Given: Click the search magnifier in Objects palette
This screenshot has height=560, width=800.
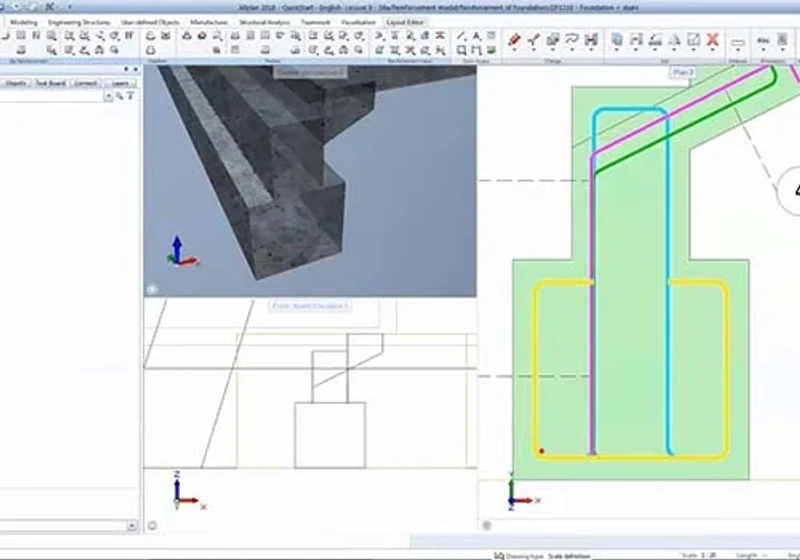Looking at the screenshot, I should point(119,96).
